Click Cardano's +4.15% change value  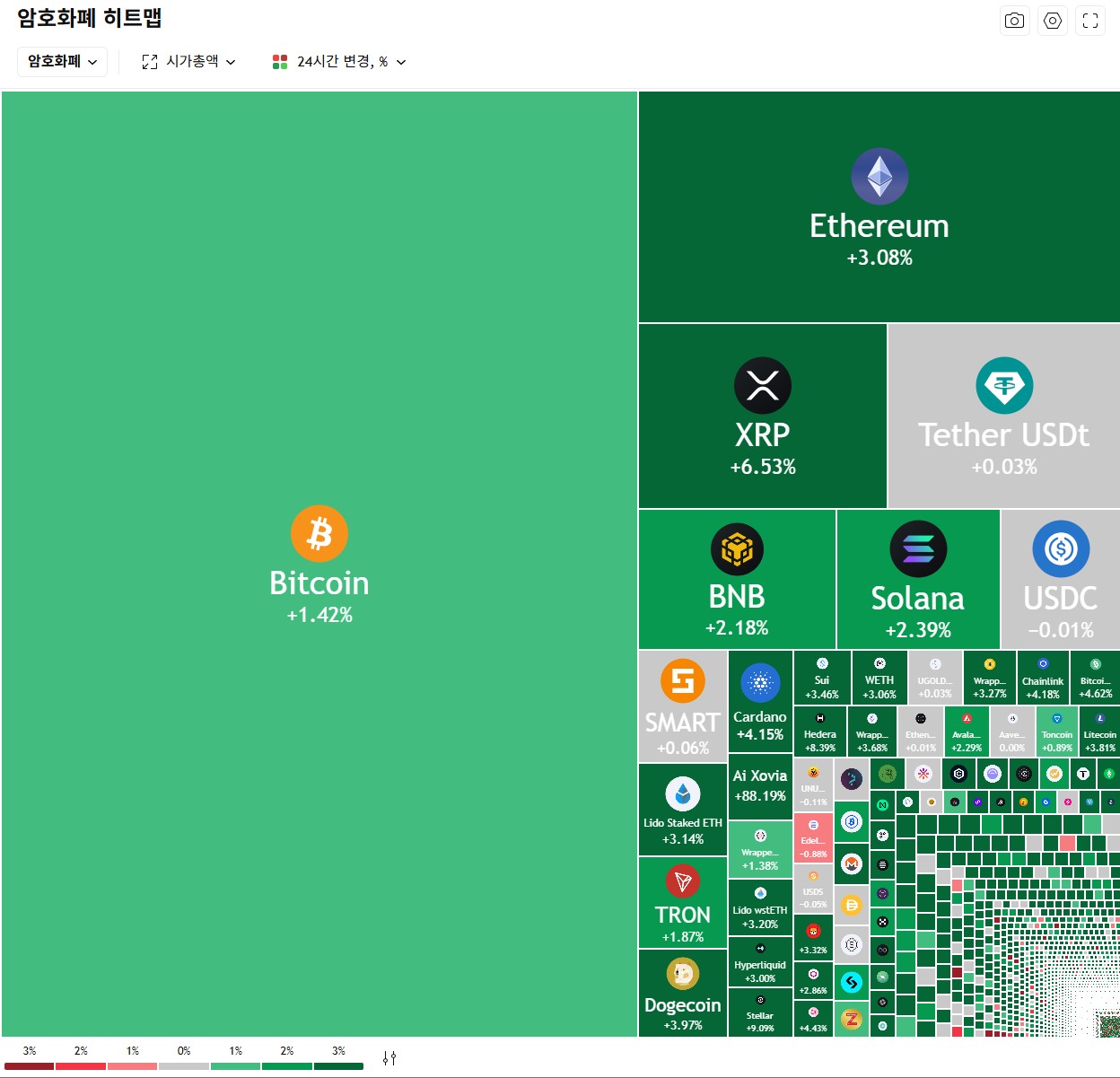tap(760, 734)
